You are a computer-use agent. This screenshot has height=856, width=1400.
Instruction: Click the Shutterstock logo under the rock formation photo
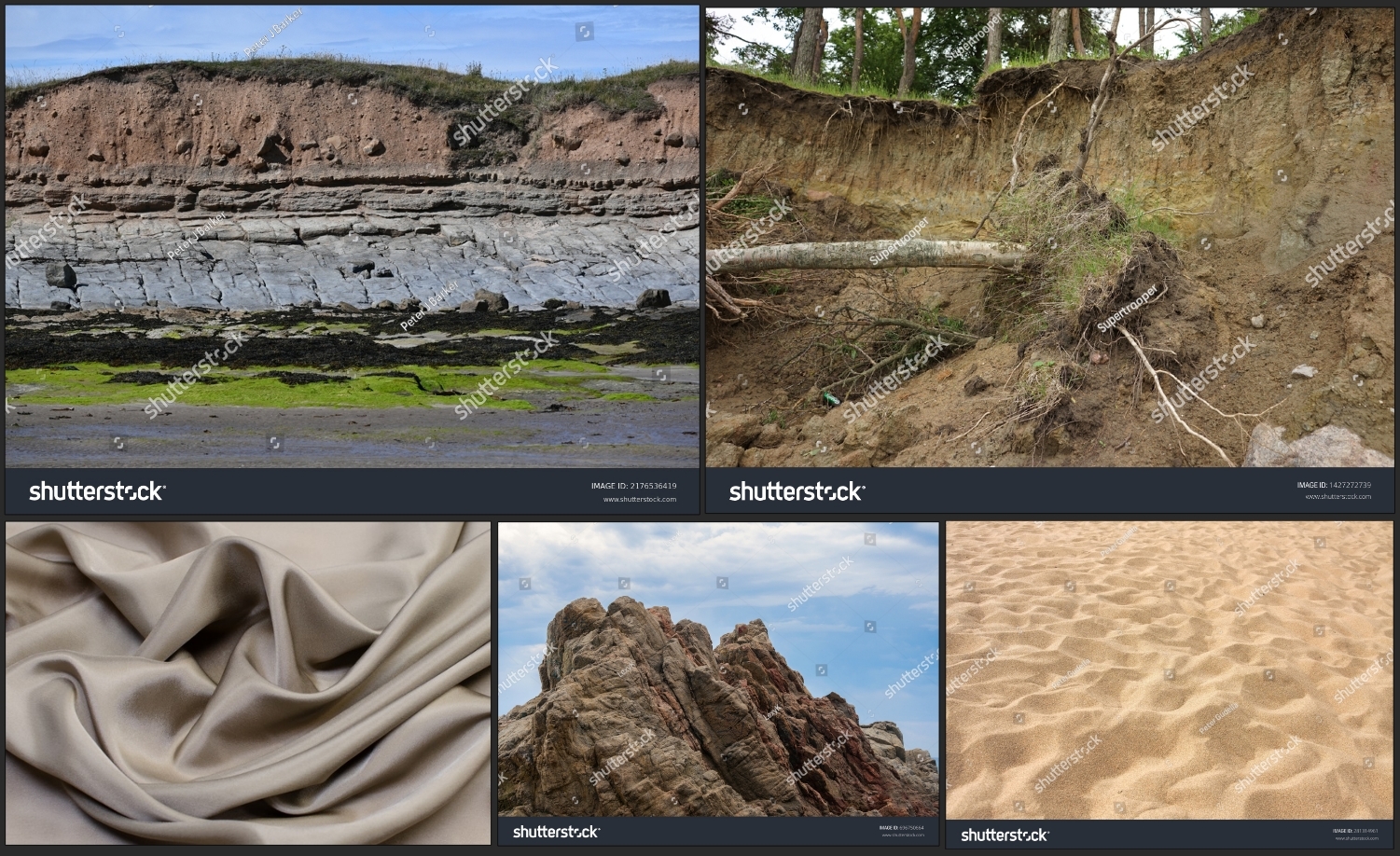(557, 832)
